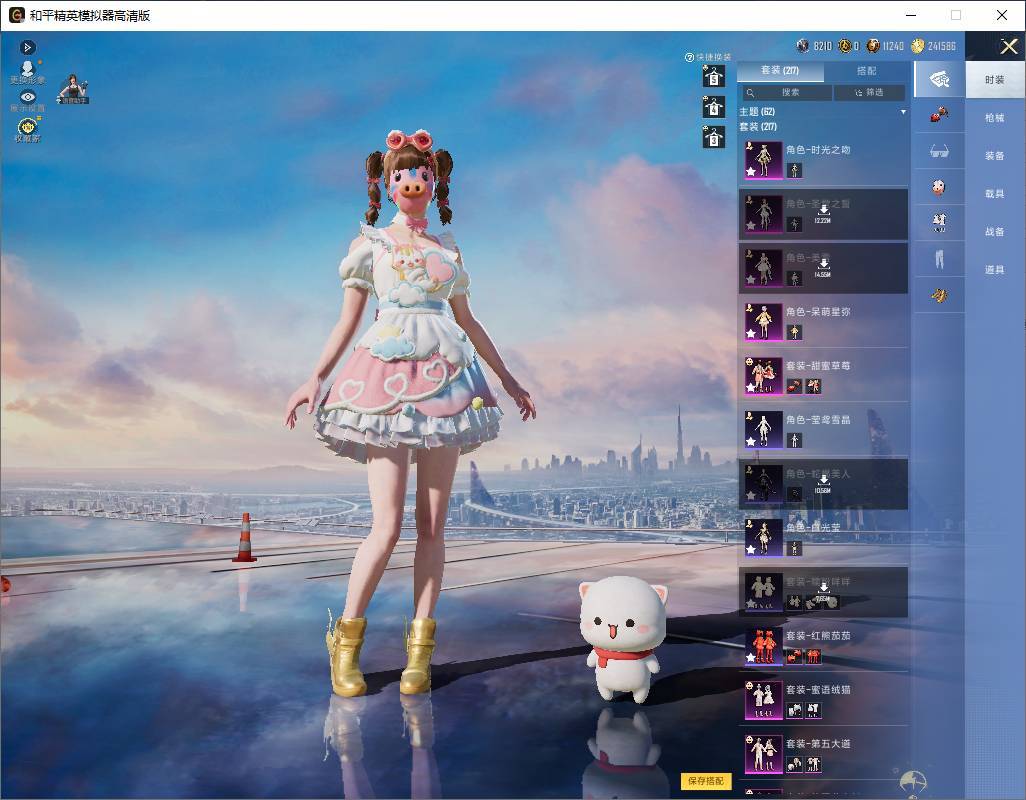1026x800 pixels.
Task: Select the 套装-红熊茄茄 outfit row
Action: 823,646
